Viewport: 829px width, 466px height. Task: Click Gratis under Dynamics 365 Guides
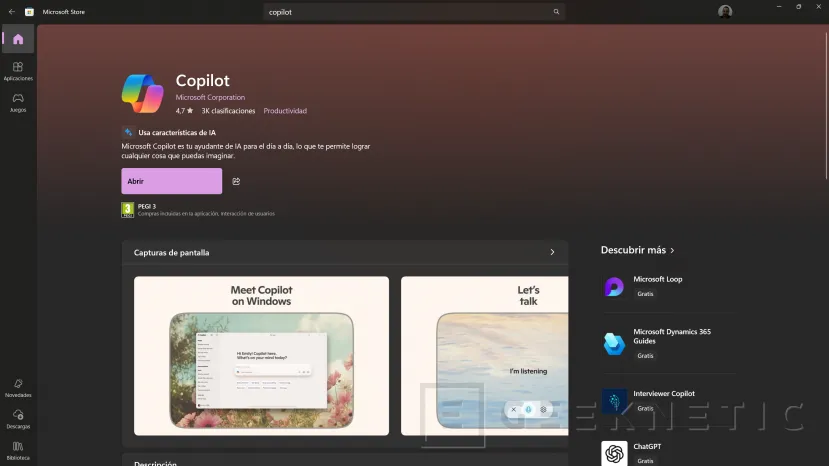(x=645, y=355)
